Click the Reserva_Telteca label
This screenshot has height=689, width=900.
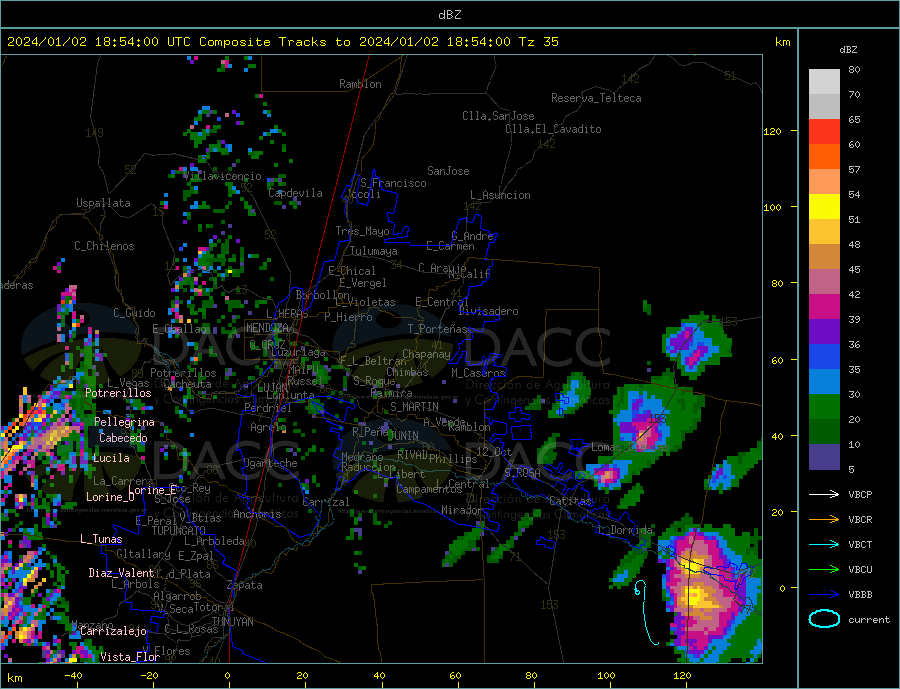(596, 98)
